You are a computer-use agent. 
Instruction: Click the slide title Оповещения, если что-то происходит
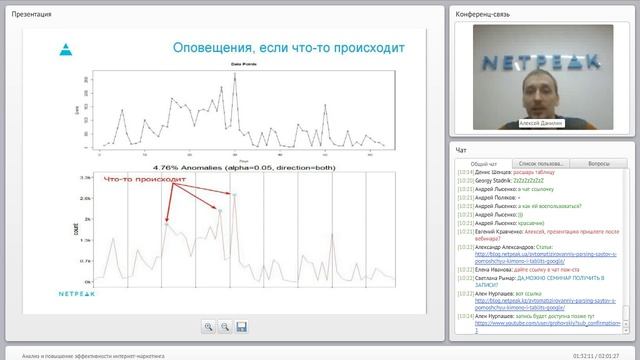(x=289, y=48)
